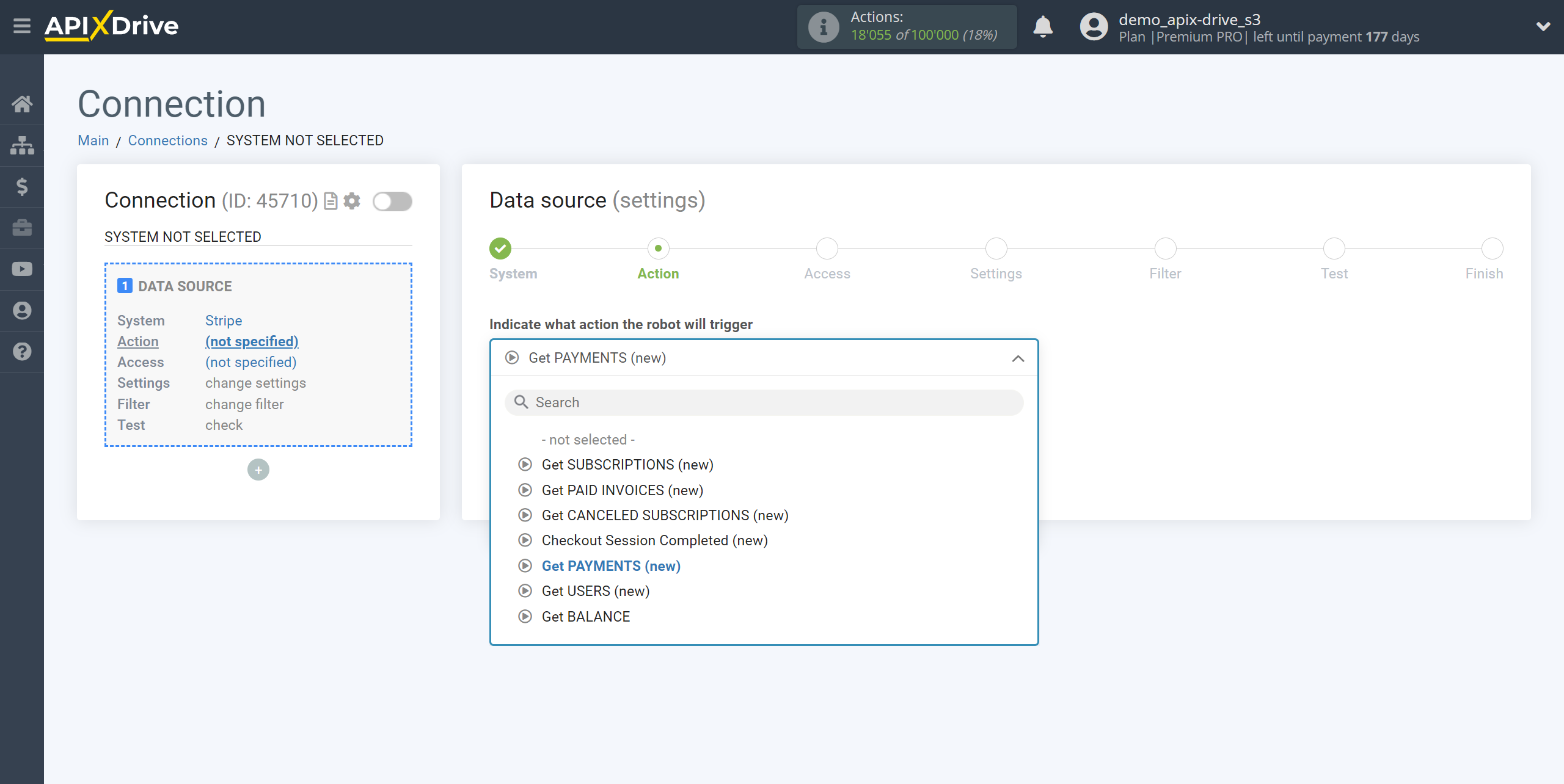Go to the Test step
This screenshot has height=784, width=1564.
(1334, 249)
